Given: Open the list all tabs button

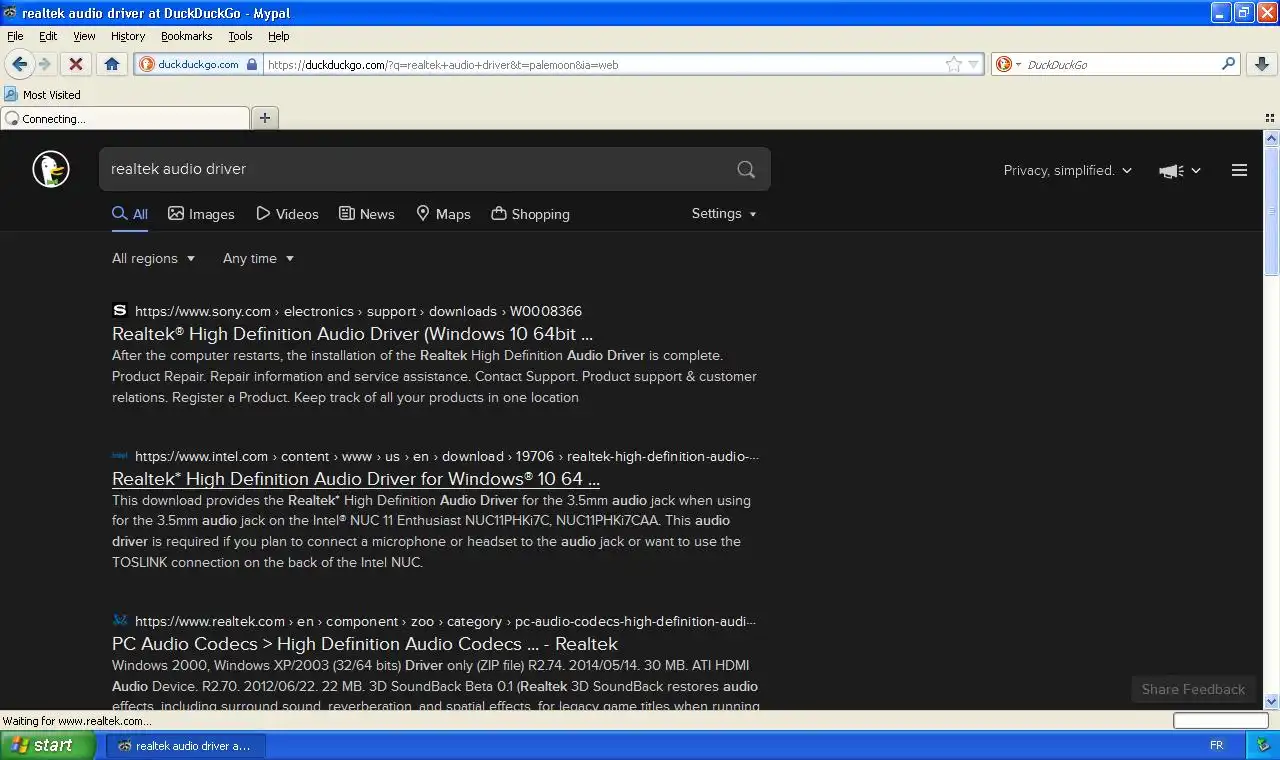Looking at the screenshot, I should coord(1270,118).
